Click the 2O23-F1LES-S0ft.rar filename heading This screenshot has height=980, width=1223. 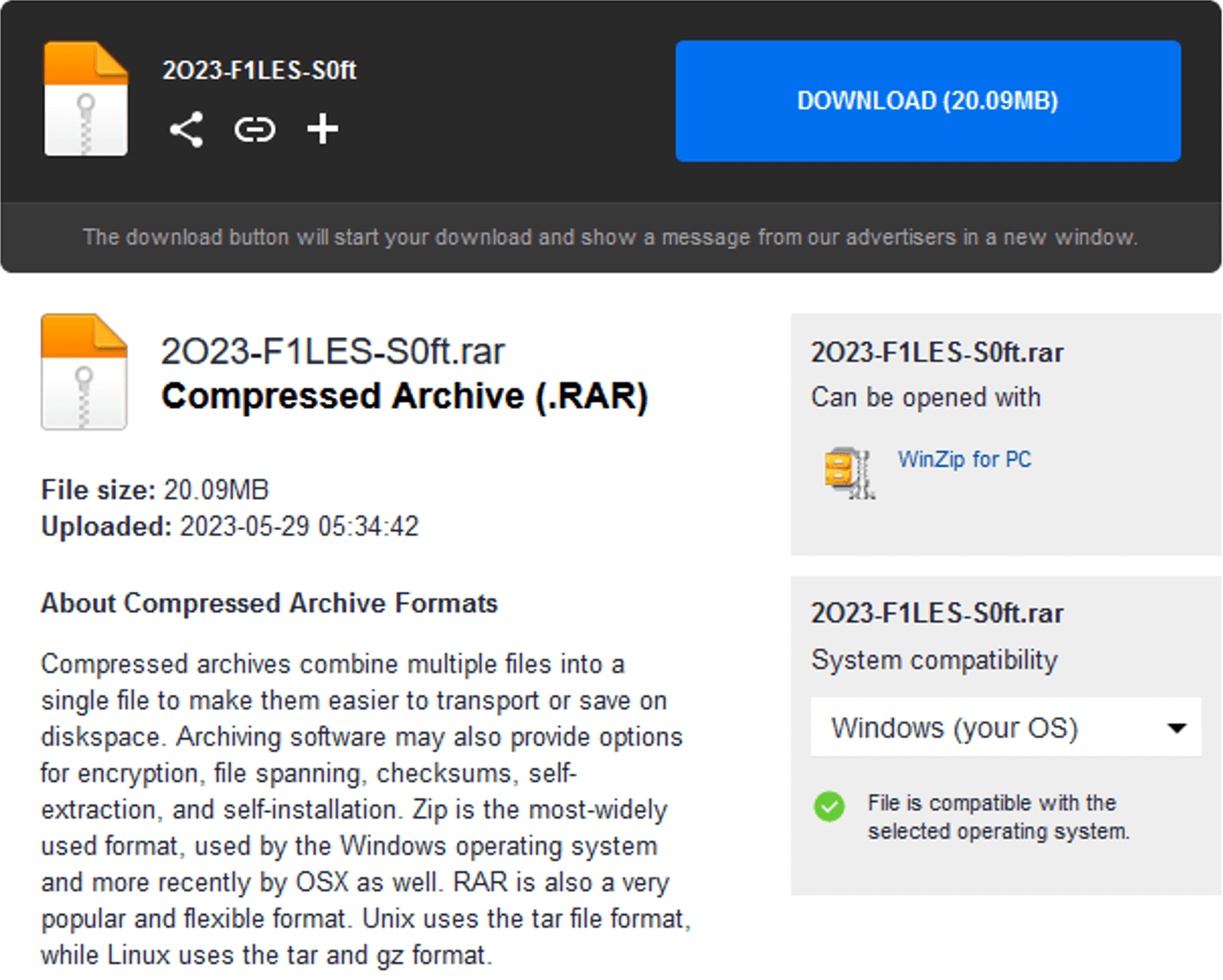333,352
